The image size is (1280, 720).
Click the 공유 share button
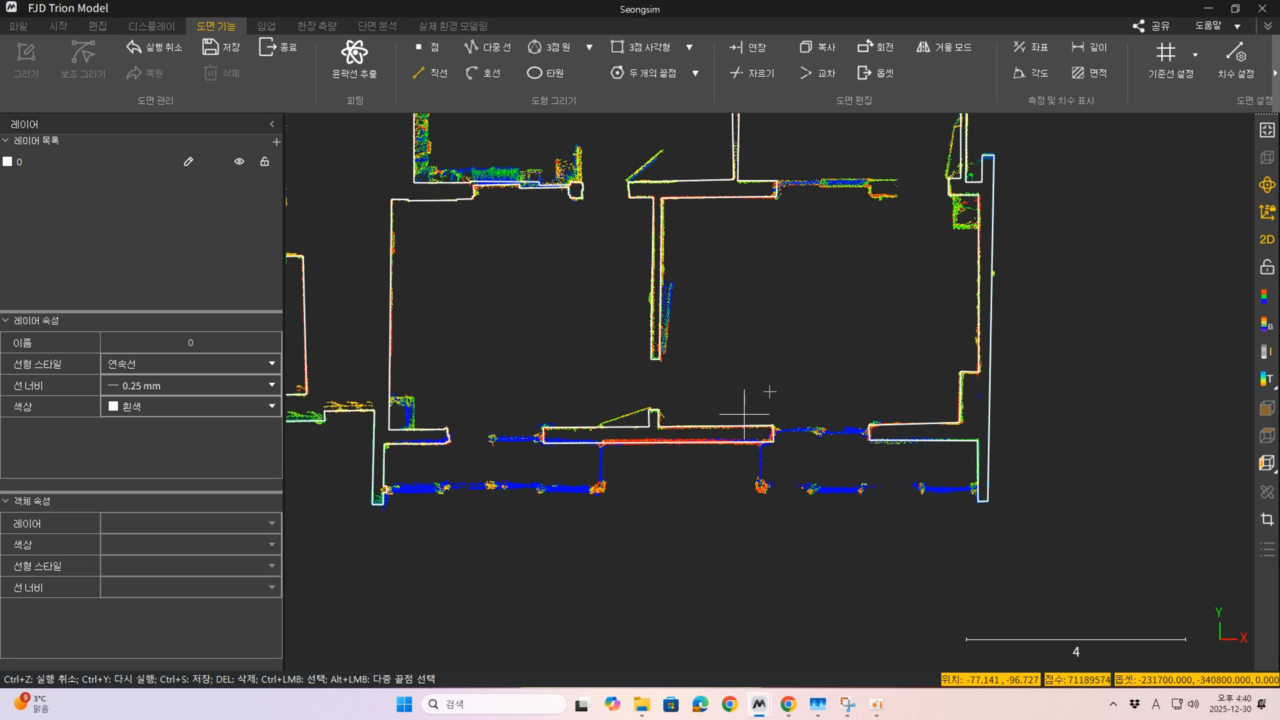pyautogui.click(x=1151, y=26)
